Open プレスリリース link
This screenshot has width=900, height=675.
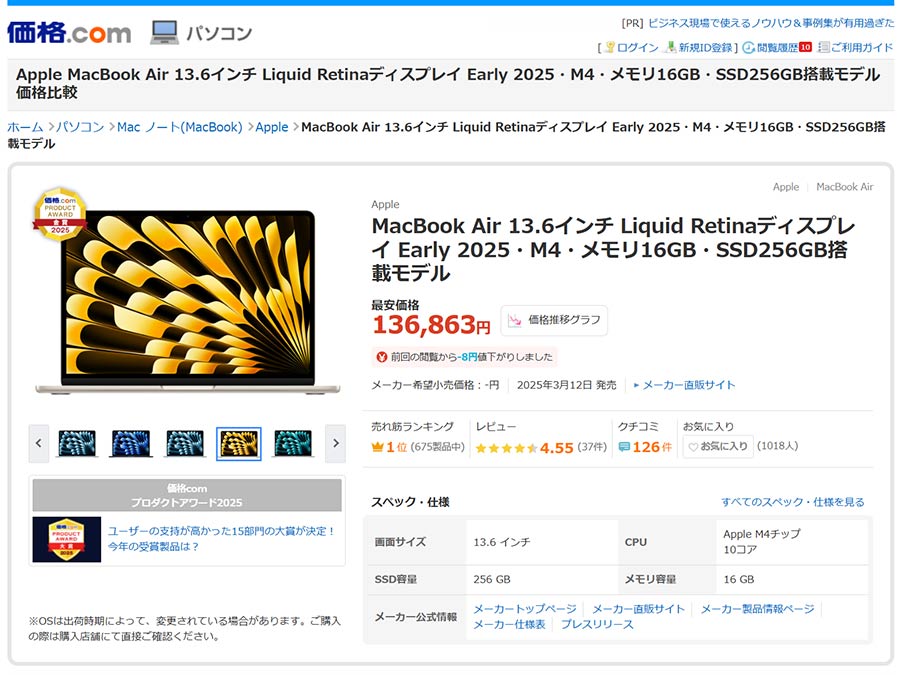click(x=597, y=624)
